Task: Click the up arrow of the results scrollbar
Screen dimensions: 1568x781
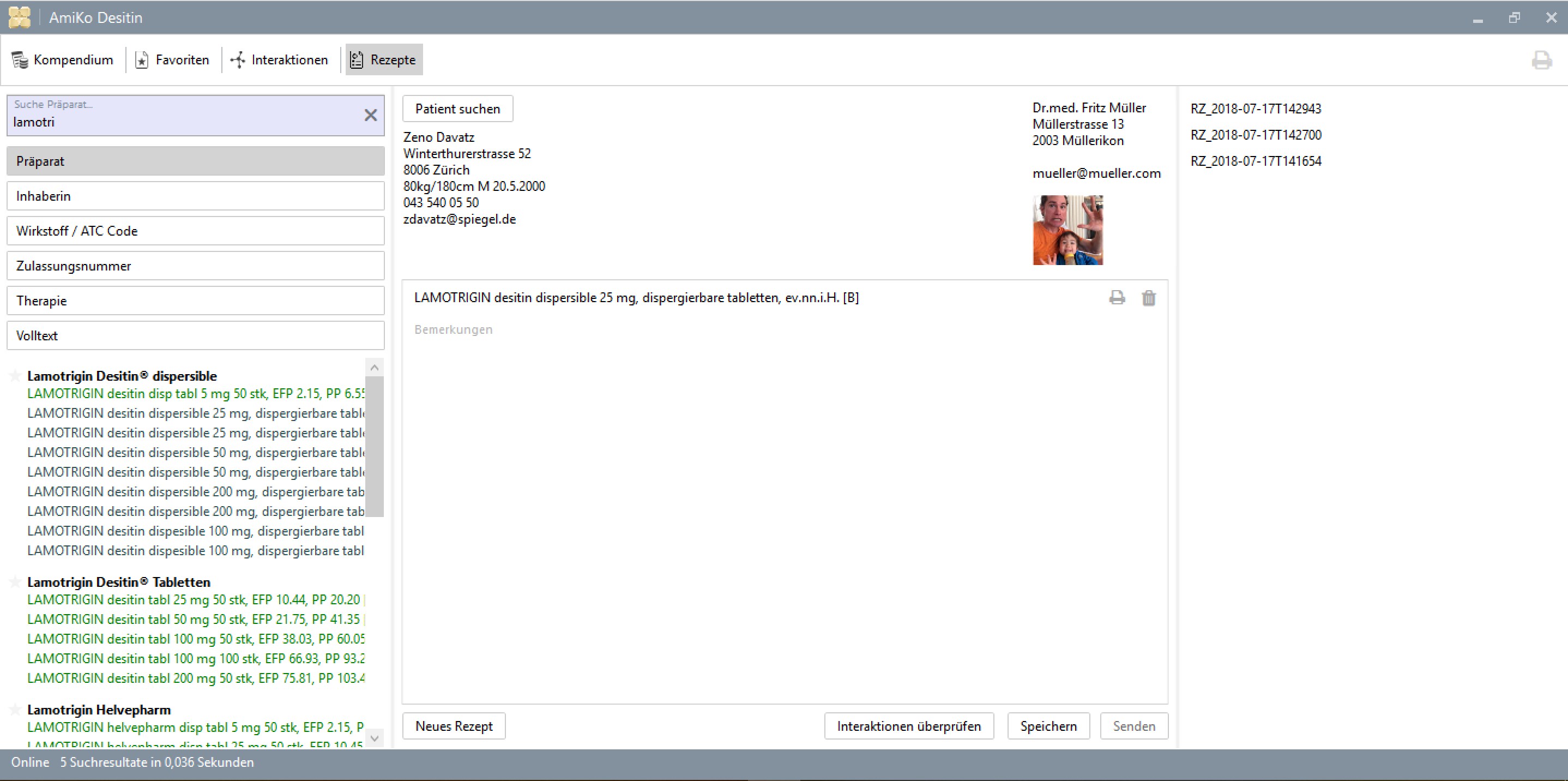Action: [x=375, y=367]
